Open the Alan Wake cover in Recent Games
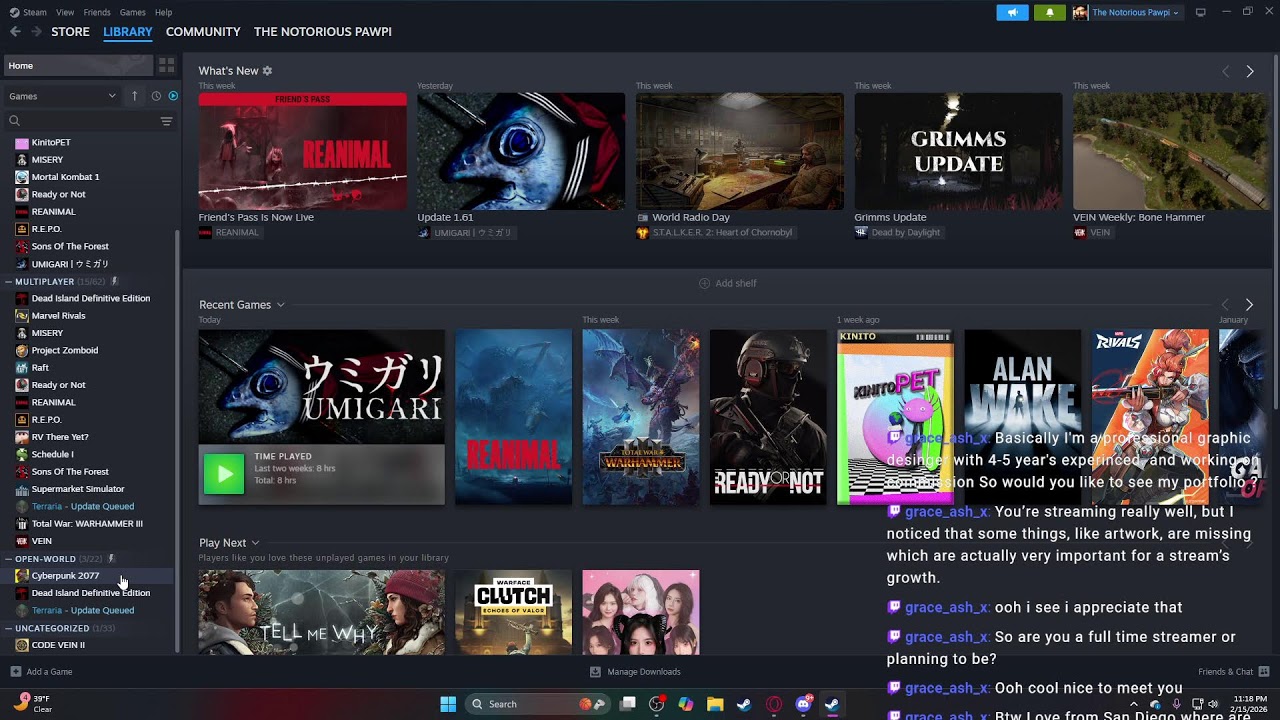The height and width of the screenshot is (720, 1280). click(x=1022, y=417)
